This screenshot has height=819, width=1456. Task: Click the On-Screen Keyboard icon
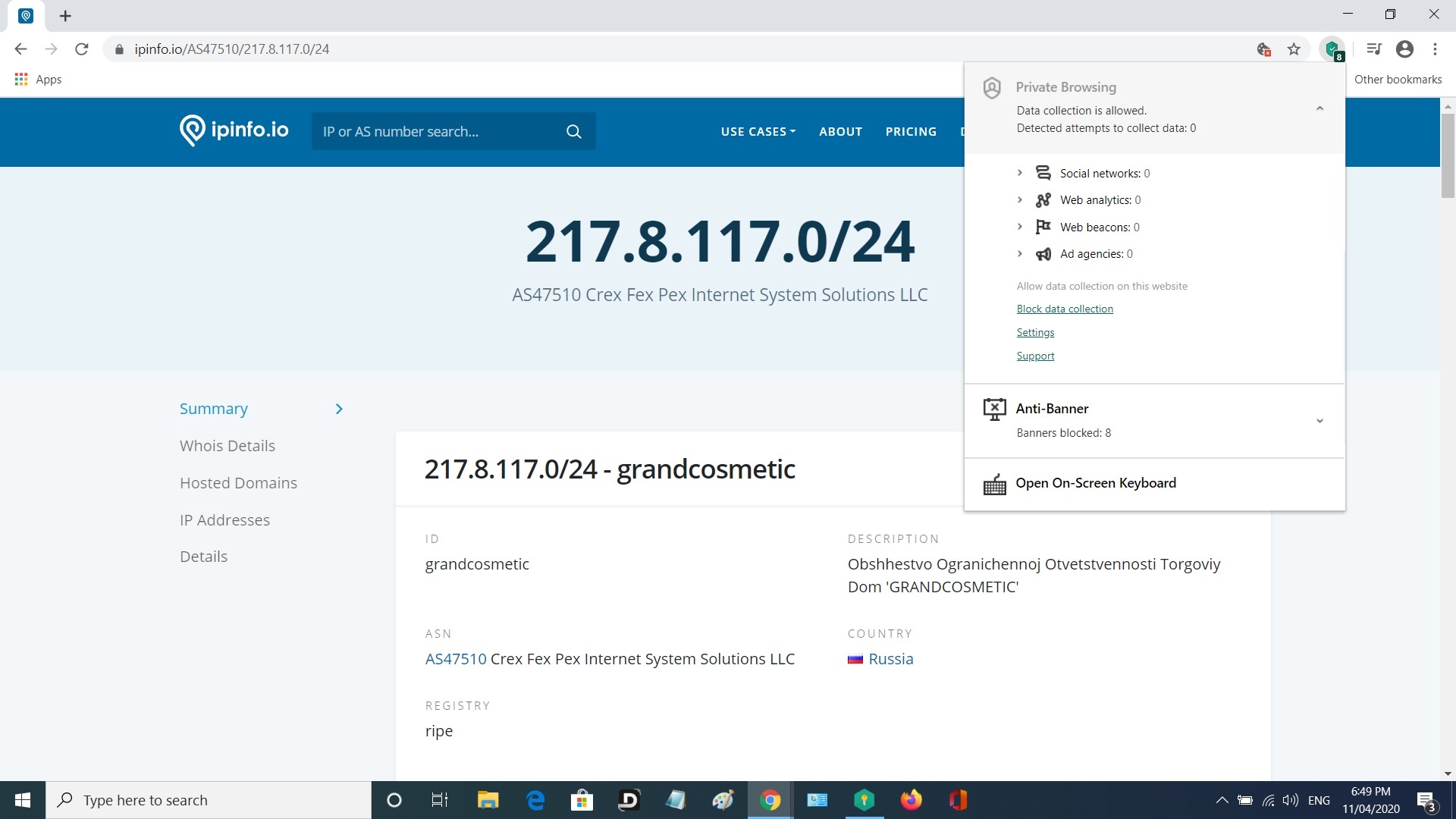(x=994, y=484)
